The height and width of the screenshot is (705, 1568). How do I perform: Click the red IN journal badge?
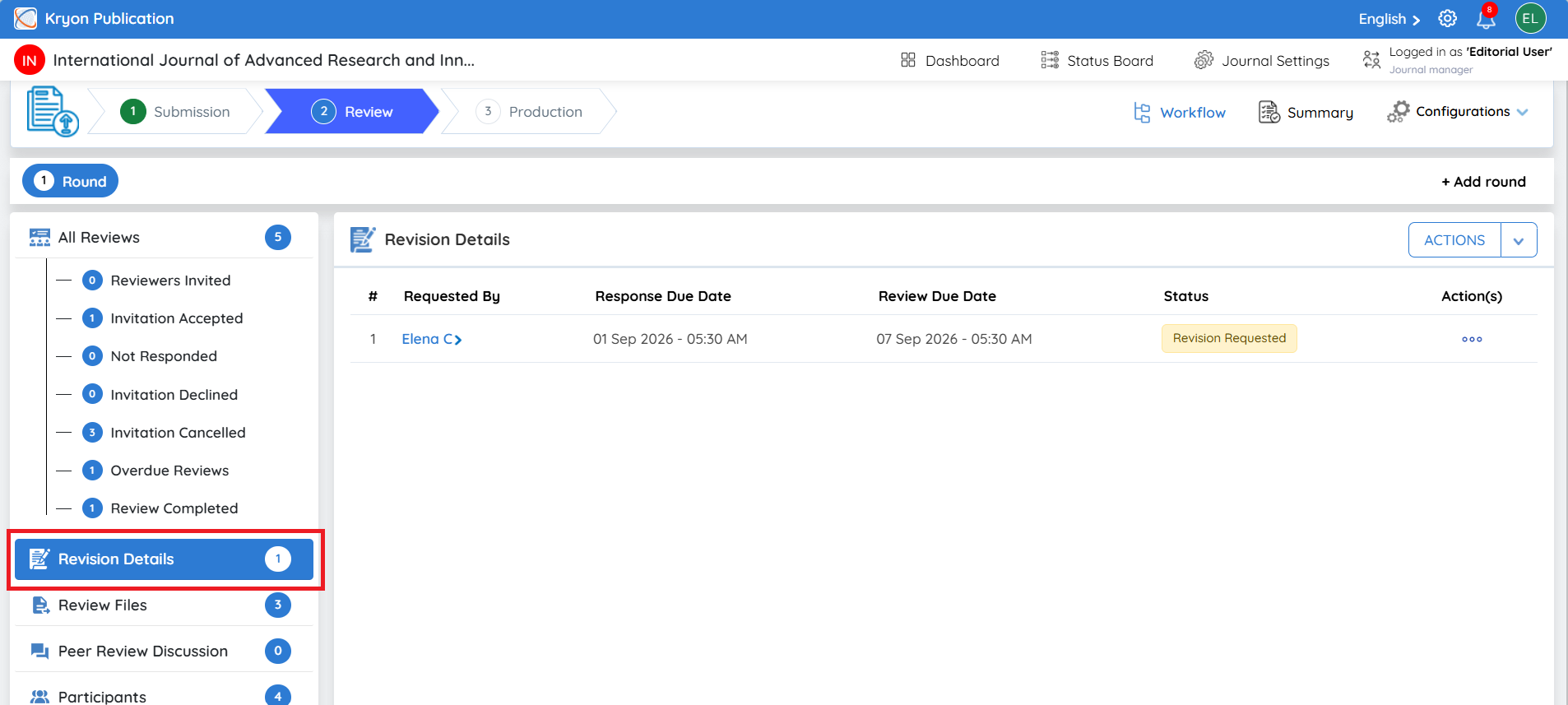tap(30, 60)
